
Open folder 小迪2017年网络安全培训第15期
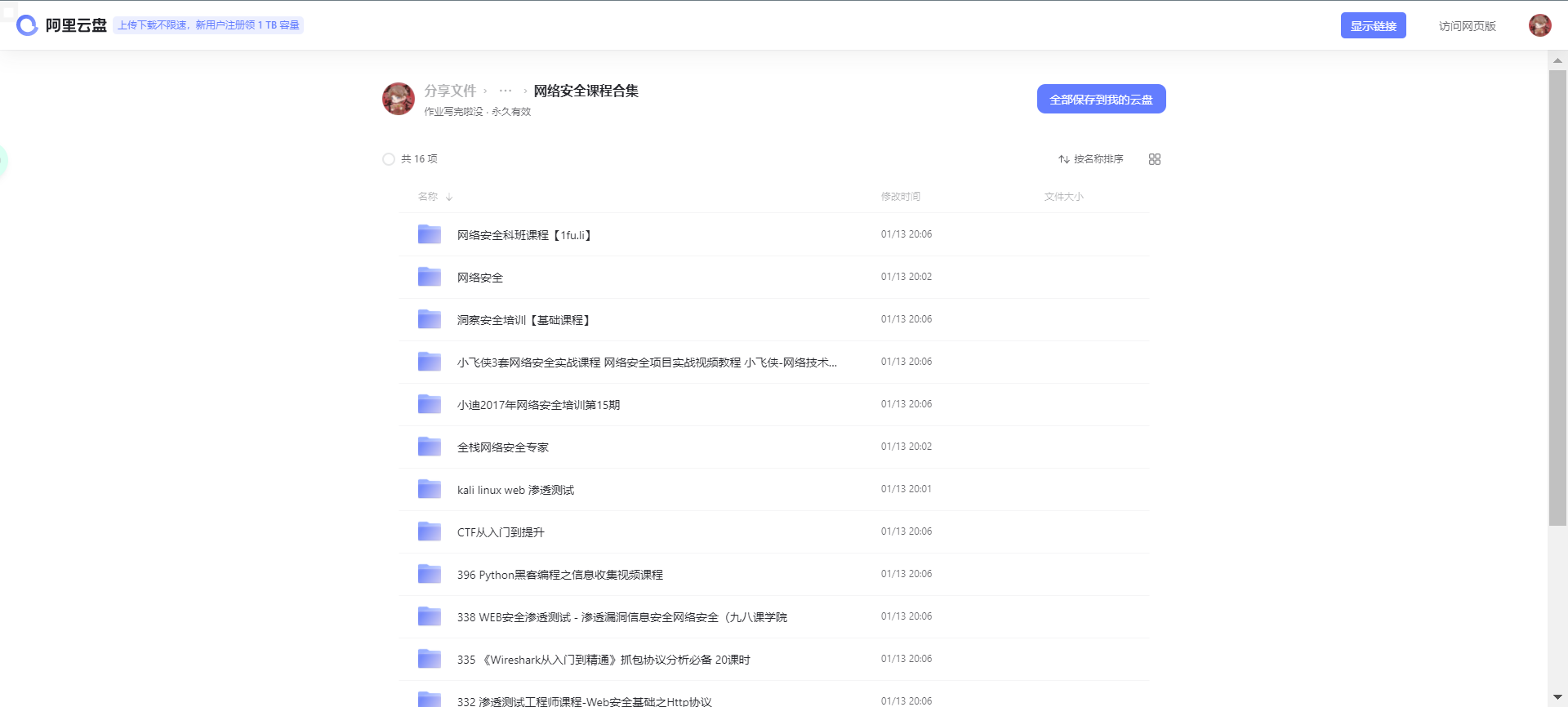pos(538,405)
